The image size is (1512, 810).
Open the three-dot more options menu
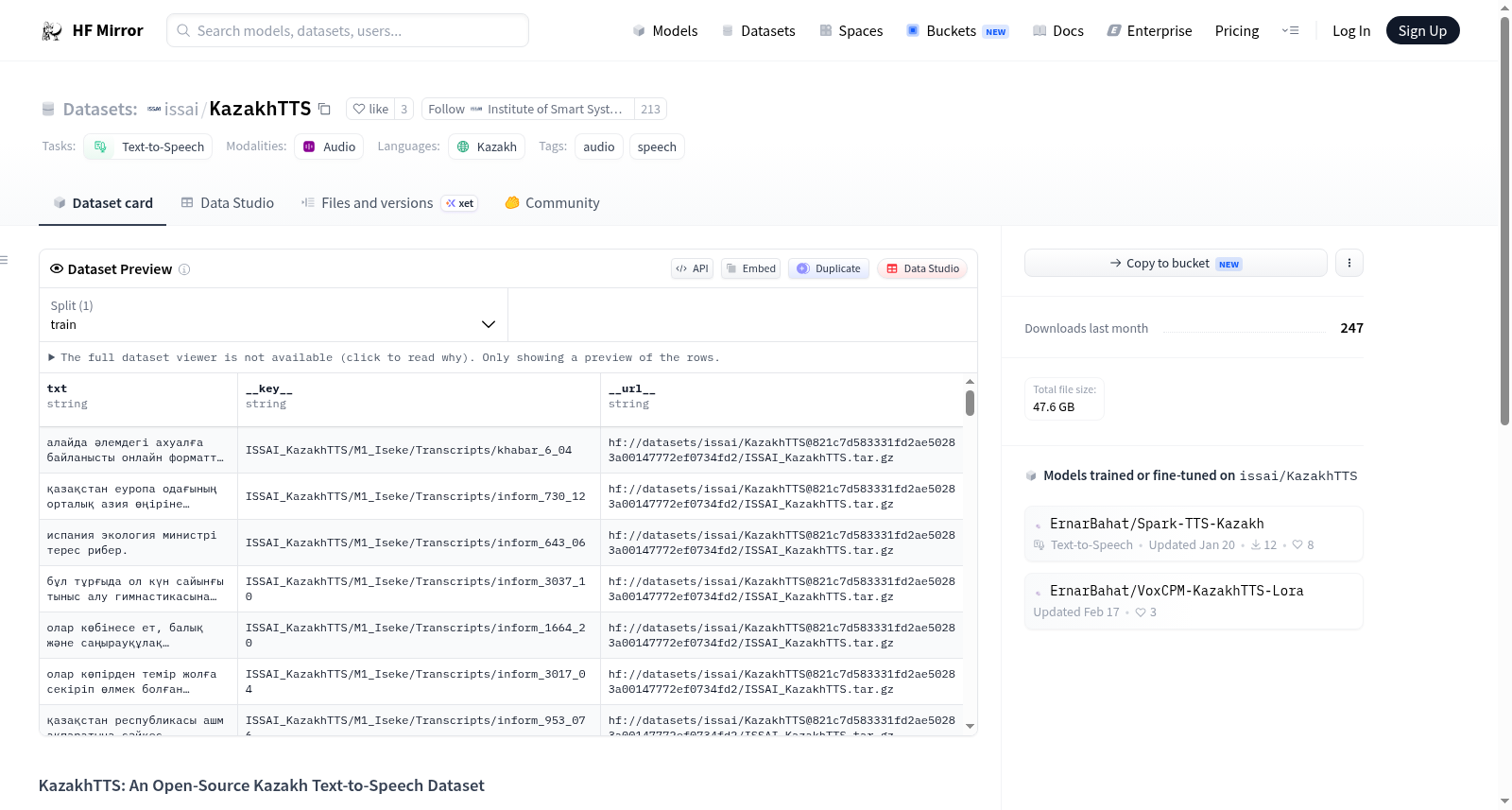(x=1349, y=263)
